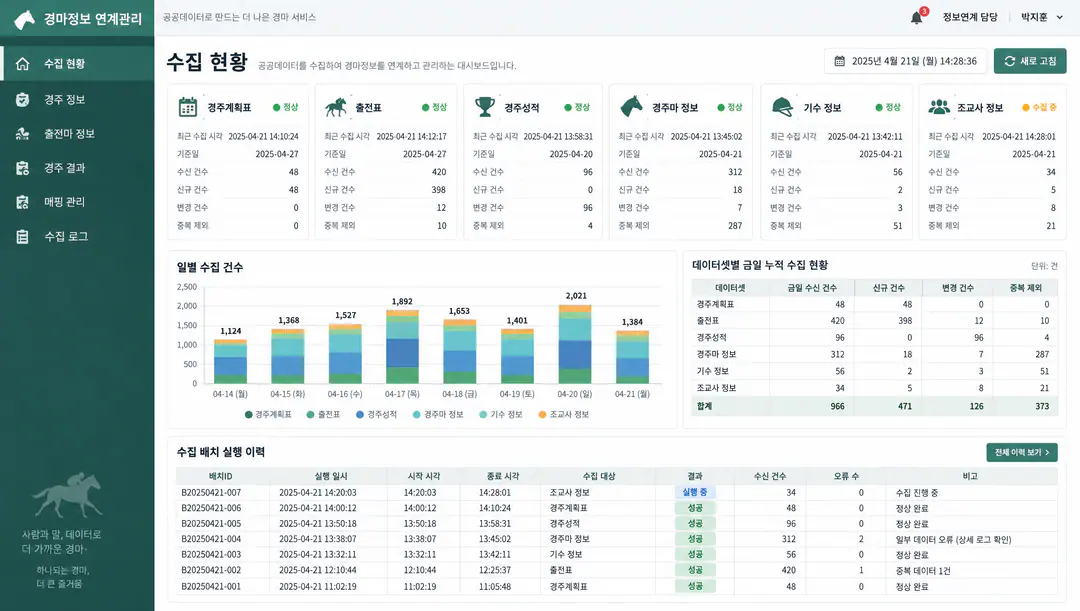Click 일부 데이터 오류 (상세 로그 확인) note
1080x611 pixels.
953,539
